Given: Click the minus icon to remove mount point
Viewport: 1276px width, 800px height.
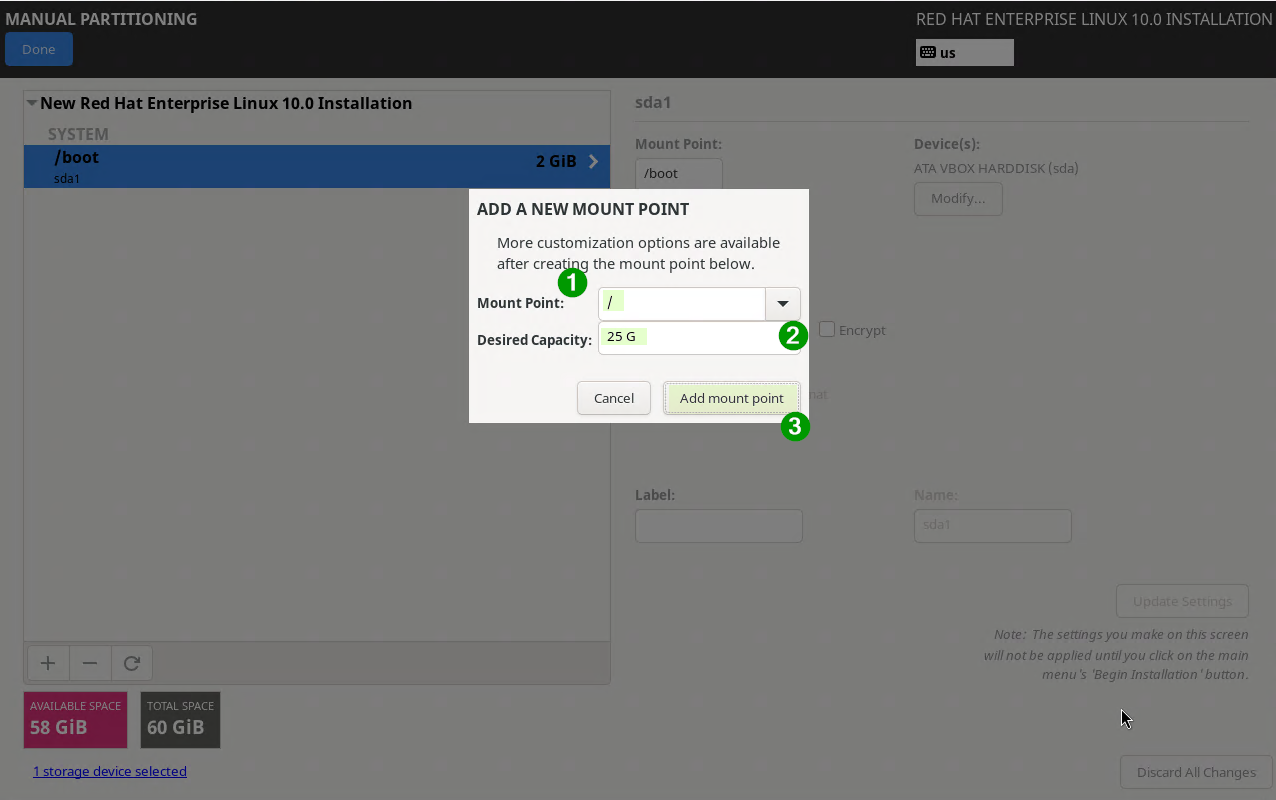Looking at the screenshot, I should point(90,663).
